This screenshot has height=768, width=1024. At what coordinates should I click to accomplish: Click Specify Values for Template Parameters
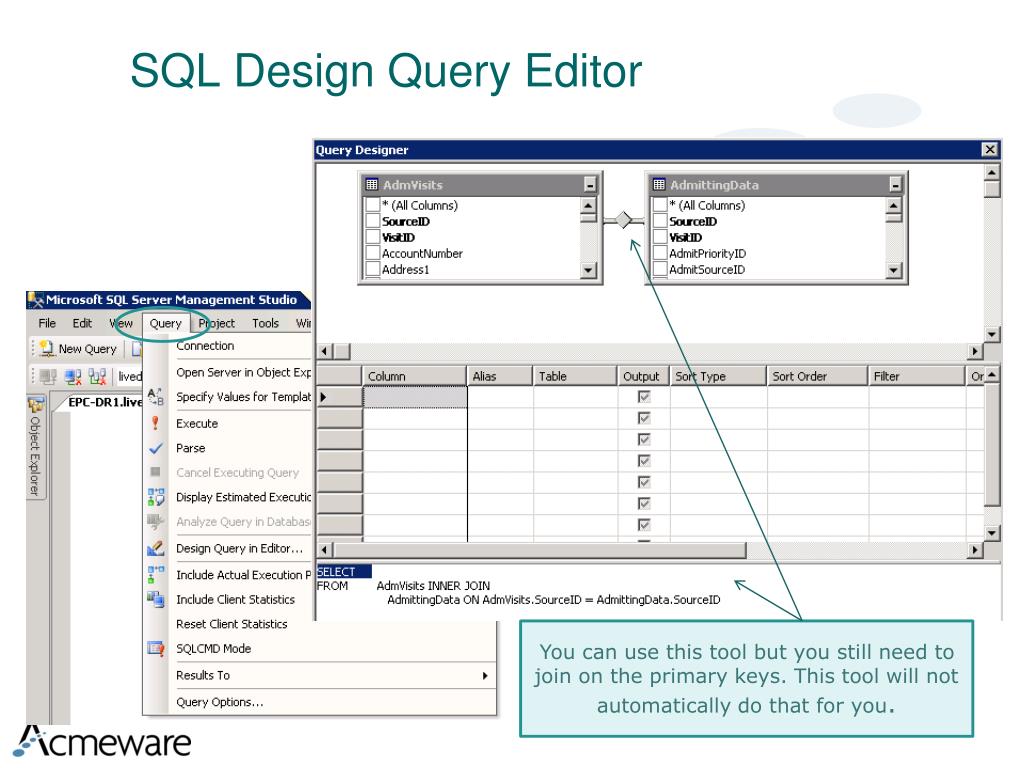click(x=243, y=397)
